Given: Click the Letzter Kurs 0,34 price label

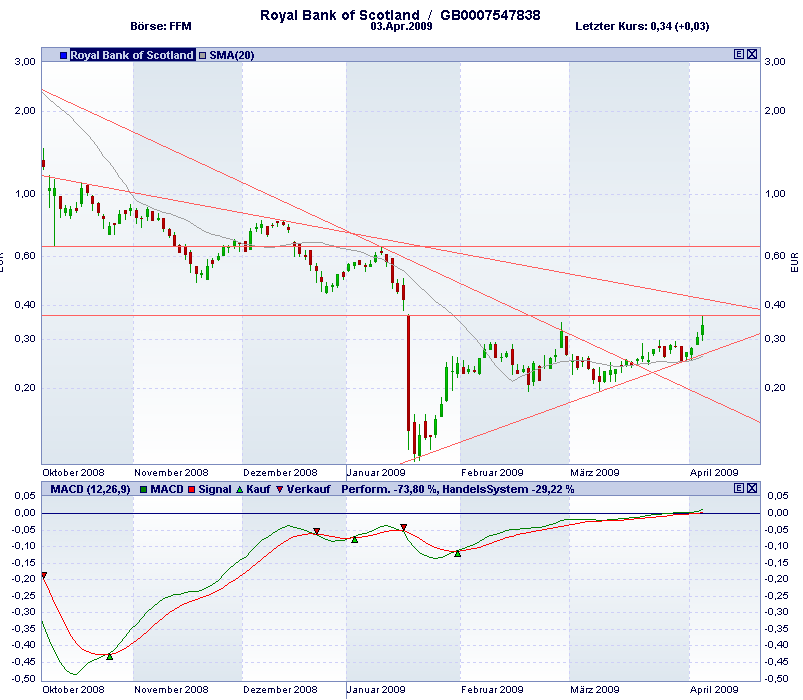Looking at the screenshot, I should (x=645, y=28).
